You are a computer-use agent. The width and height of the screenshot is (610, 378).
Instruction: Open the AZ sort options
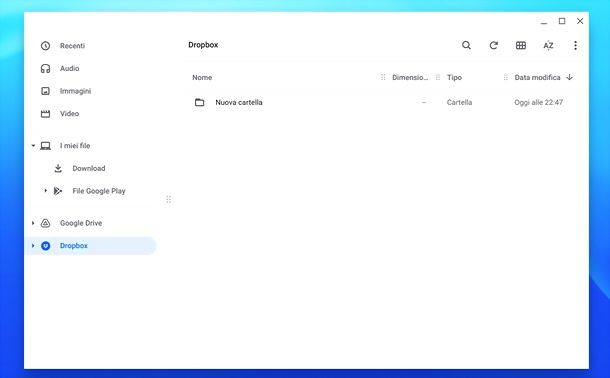point(548,45)
